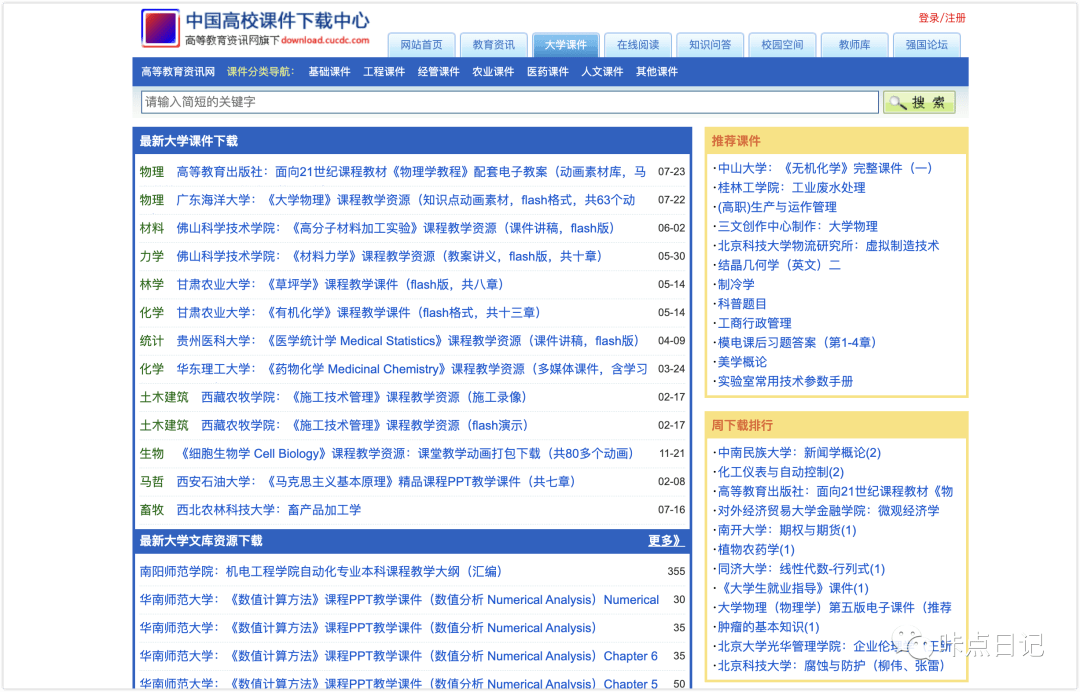Open the 科普题目 link

(x=742, y=304)
